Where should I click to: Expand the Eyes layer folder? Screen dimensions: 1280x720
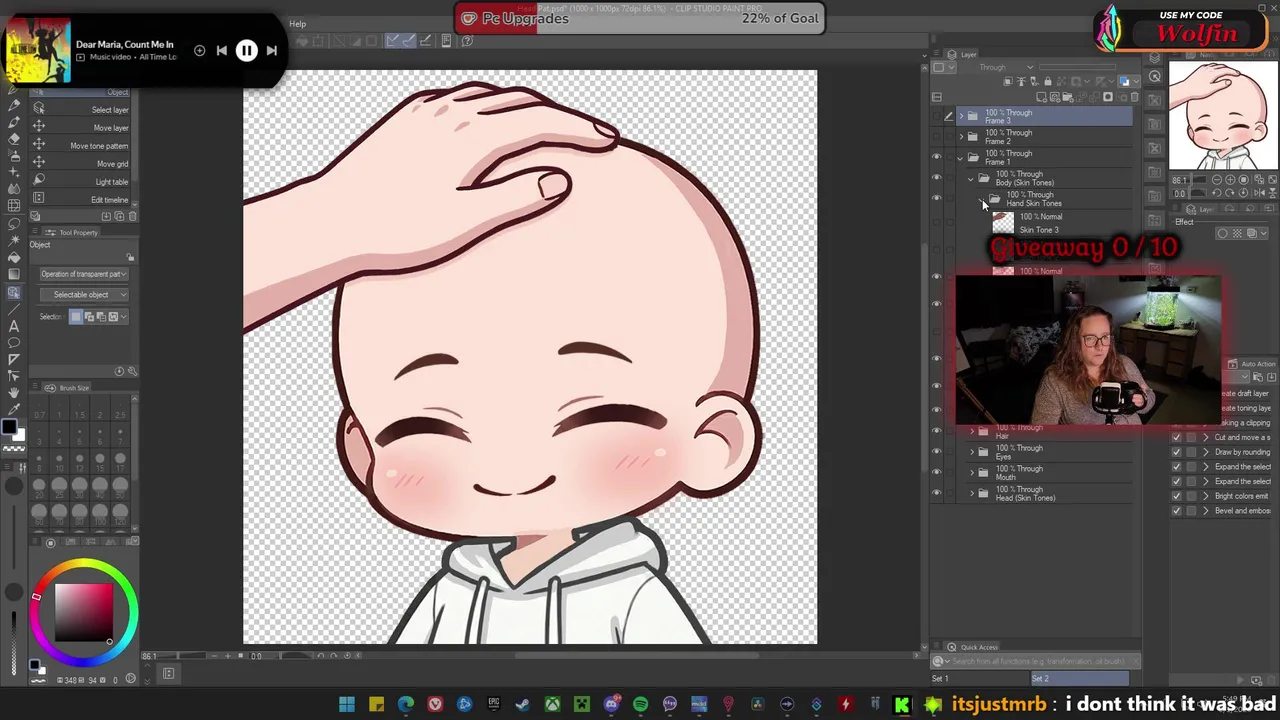pos(971,452)
